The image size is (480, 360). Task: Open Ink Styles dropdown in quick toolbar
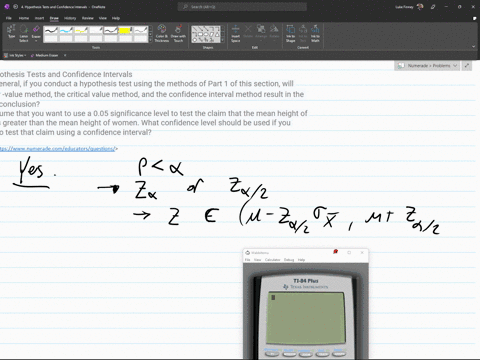tap(15, 55)
